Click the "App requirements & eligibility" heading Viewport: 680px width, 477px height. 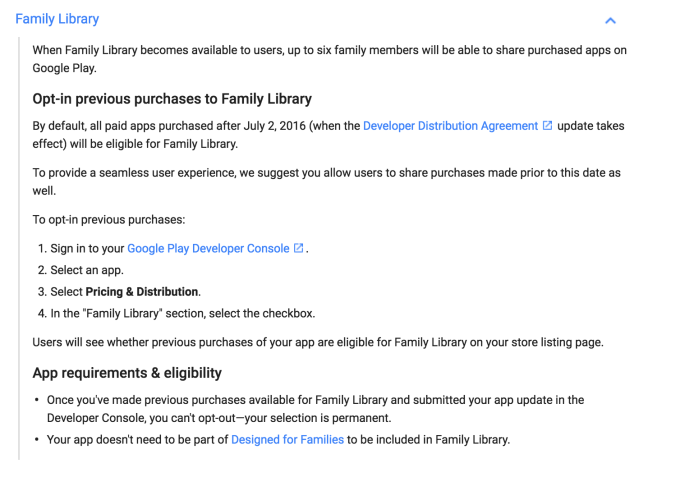pyautogui.click(x=127, y=373)
